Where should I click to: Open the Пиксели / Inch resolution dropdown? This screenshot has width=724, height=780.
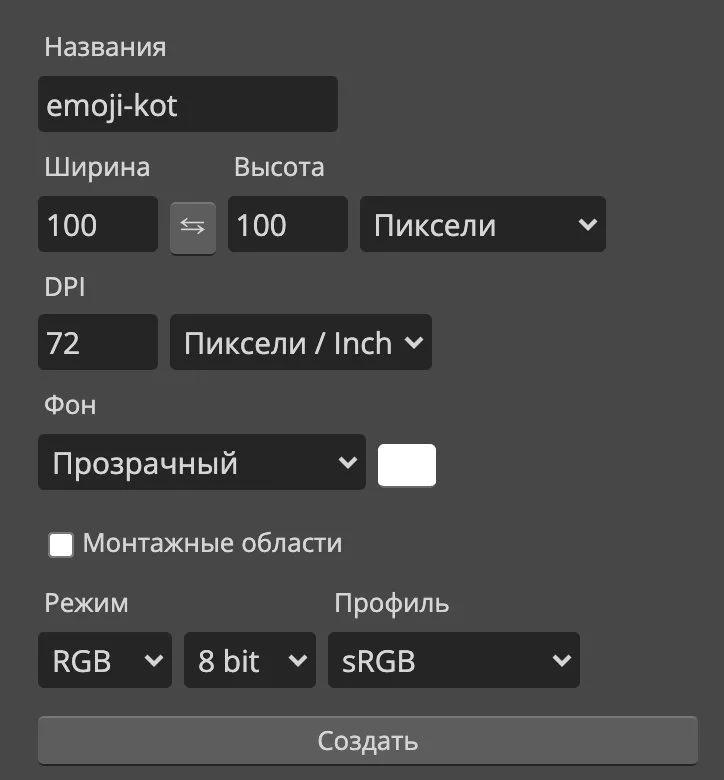click(x=301, y=342)
